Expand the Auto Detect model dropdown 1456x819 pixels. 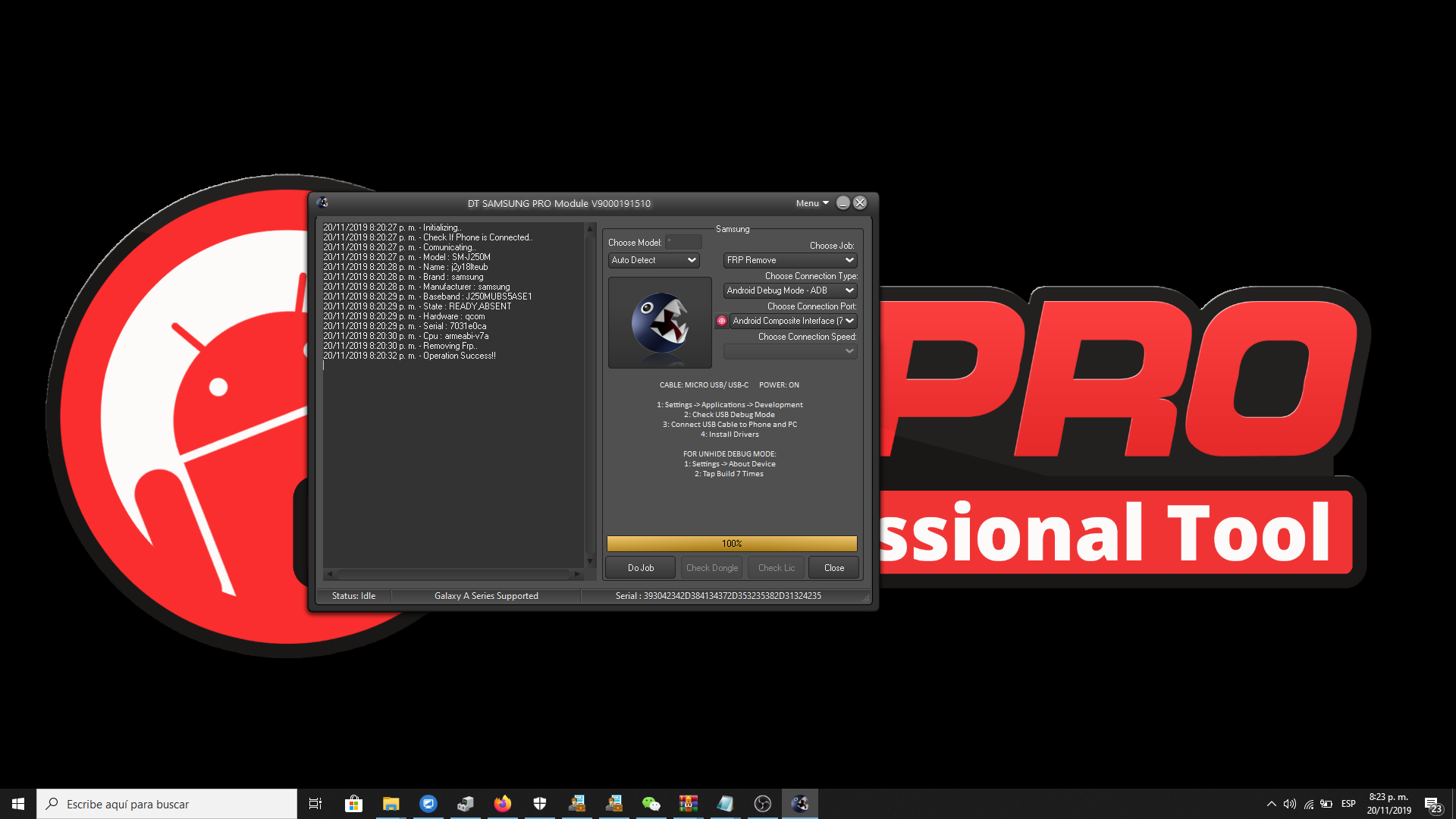[654, 260]
